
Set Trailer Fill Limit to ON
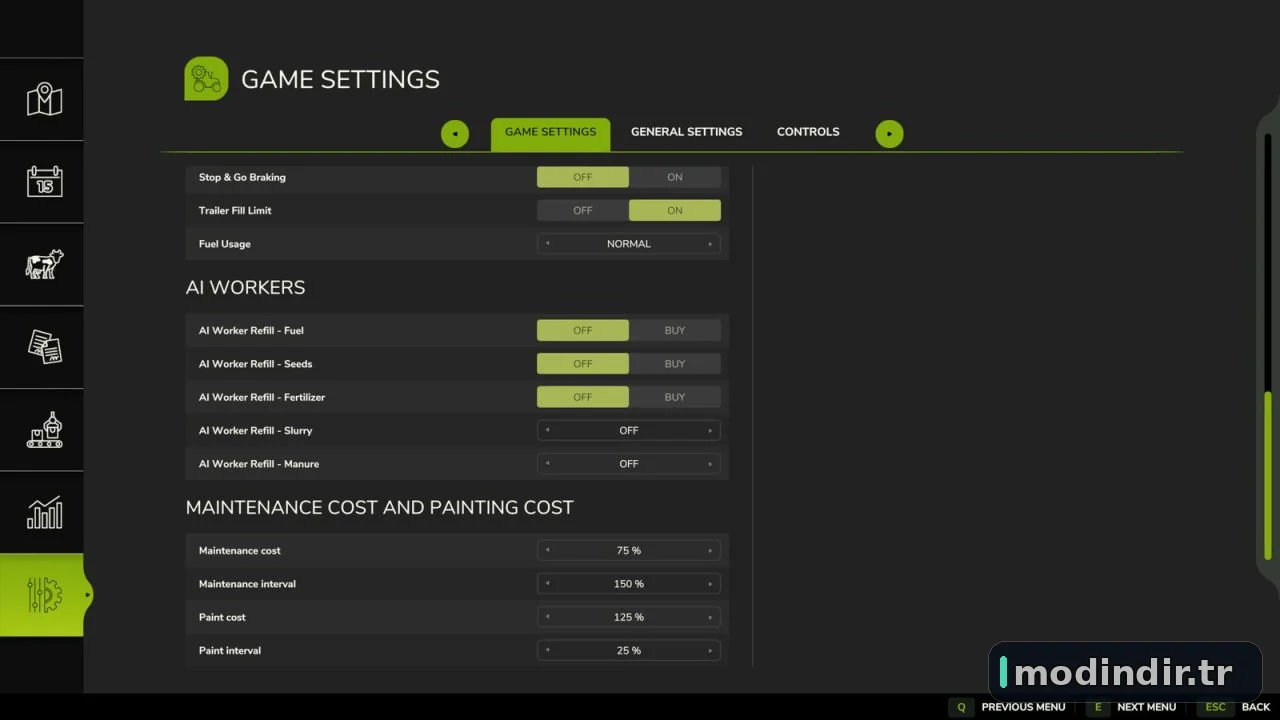coord(675,210)
